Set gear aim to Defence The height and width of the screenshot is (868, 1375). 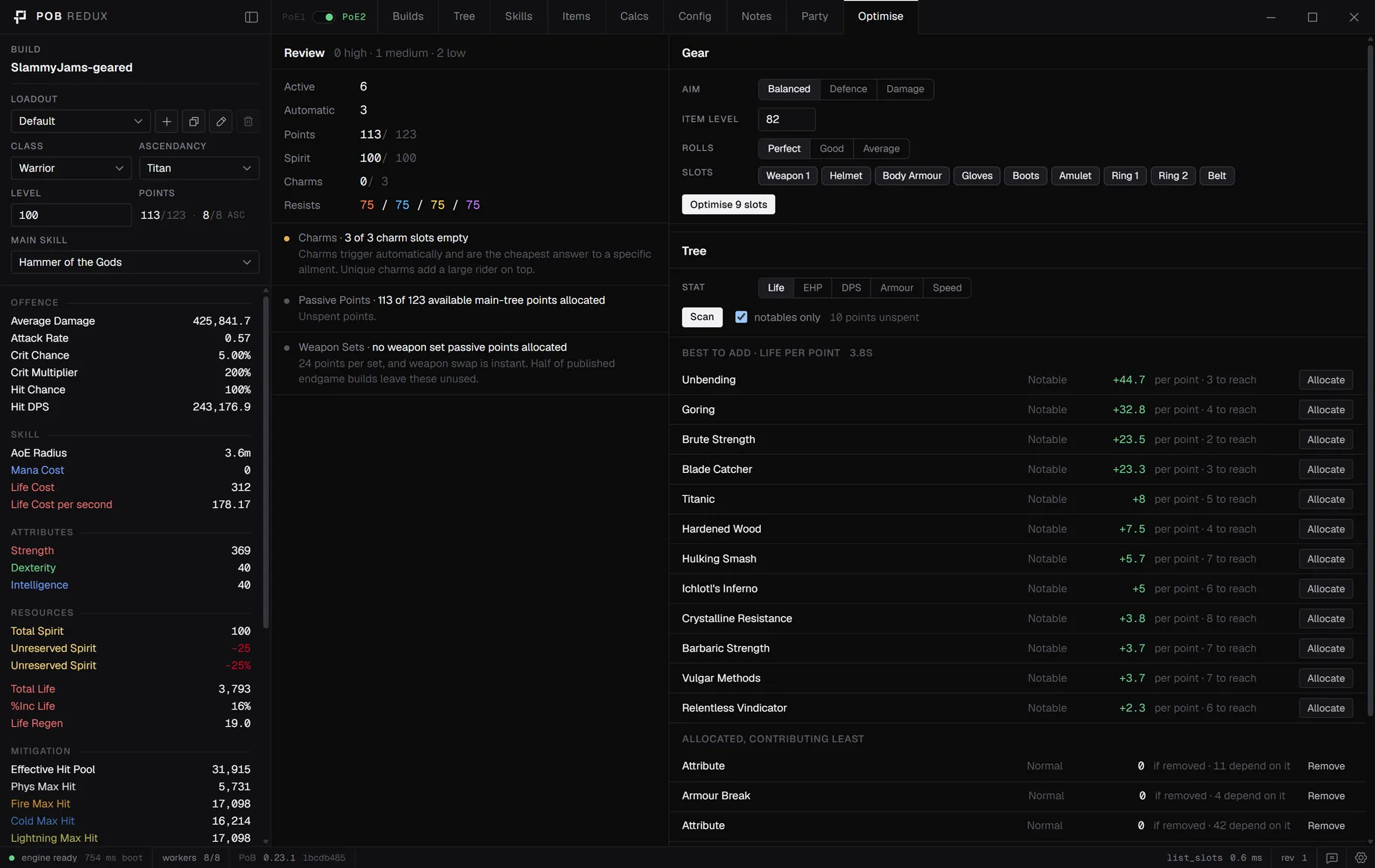point(848,89)
